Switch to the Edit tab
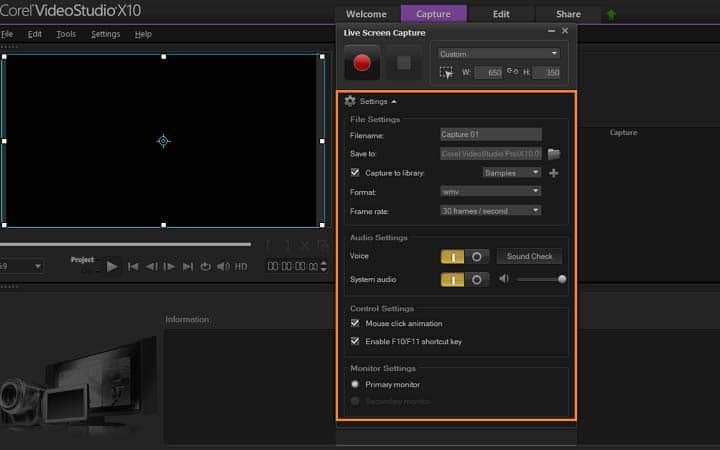This screenshot has width=720, height=450. coord(501,14)
